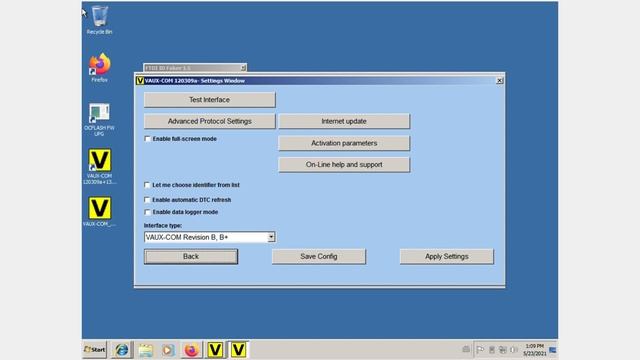Close the FTDI ID Faker background window

tap(243, 68)
